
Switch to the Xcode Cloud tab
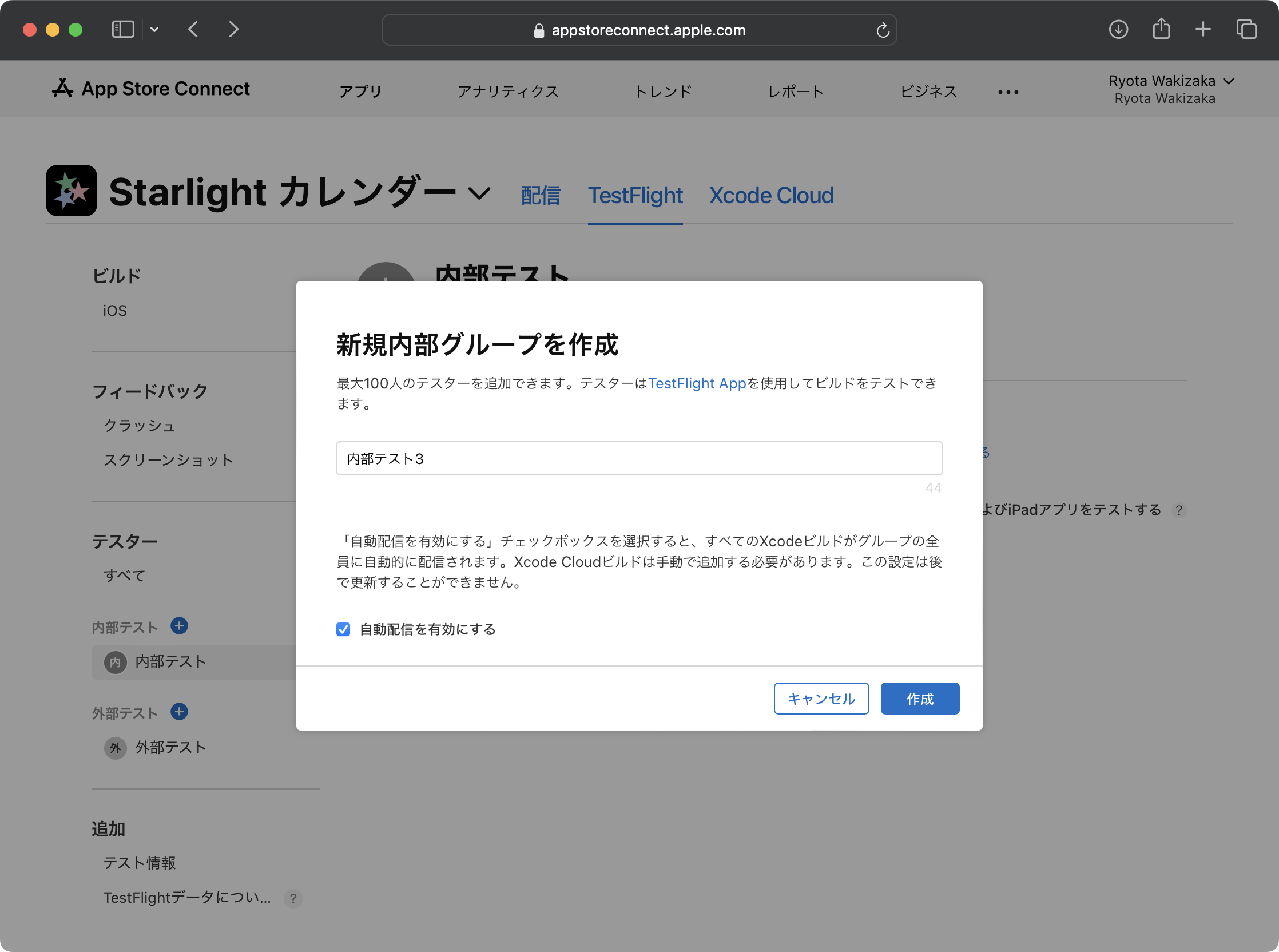coord(771,195)
